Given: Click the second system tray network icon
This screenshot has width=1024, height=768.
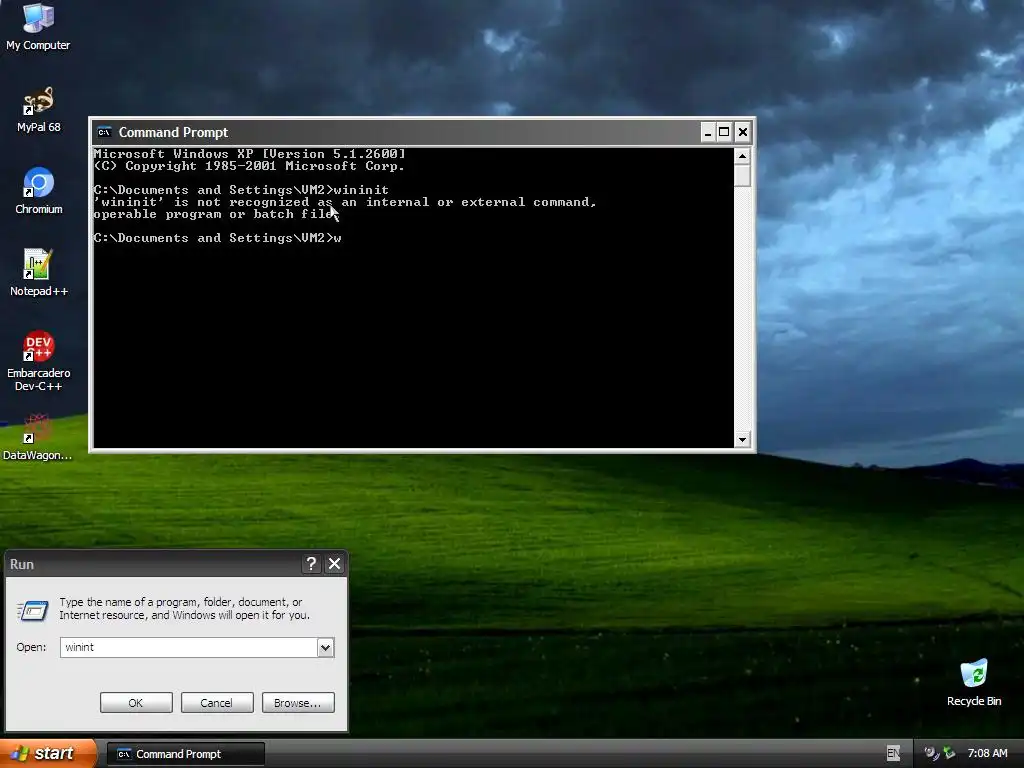Looking at the screenshot, I should 949,754.
